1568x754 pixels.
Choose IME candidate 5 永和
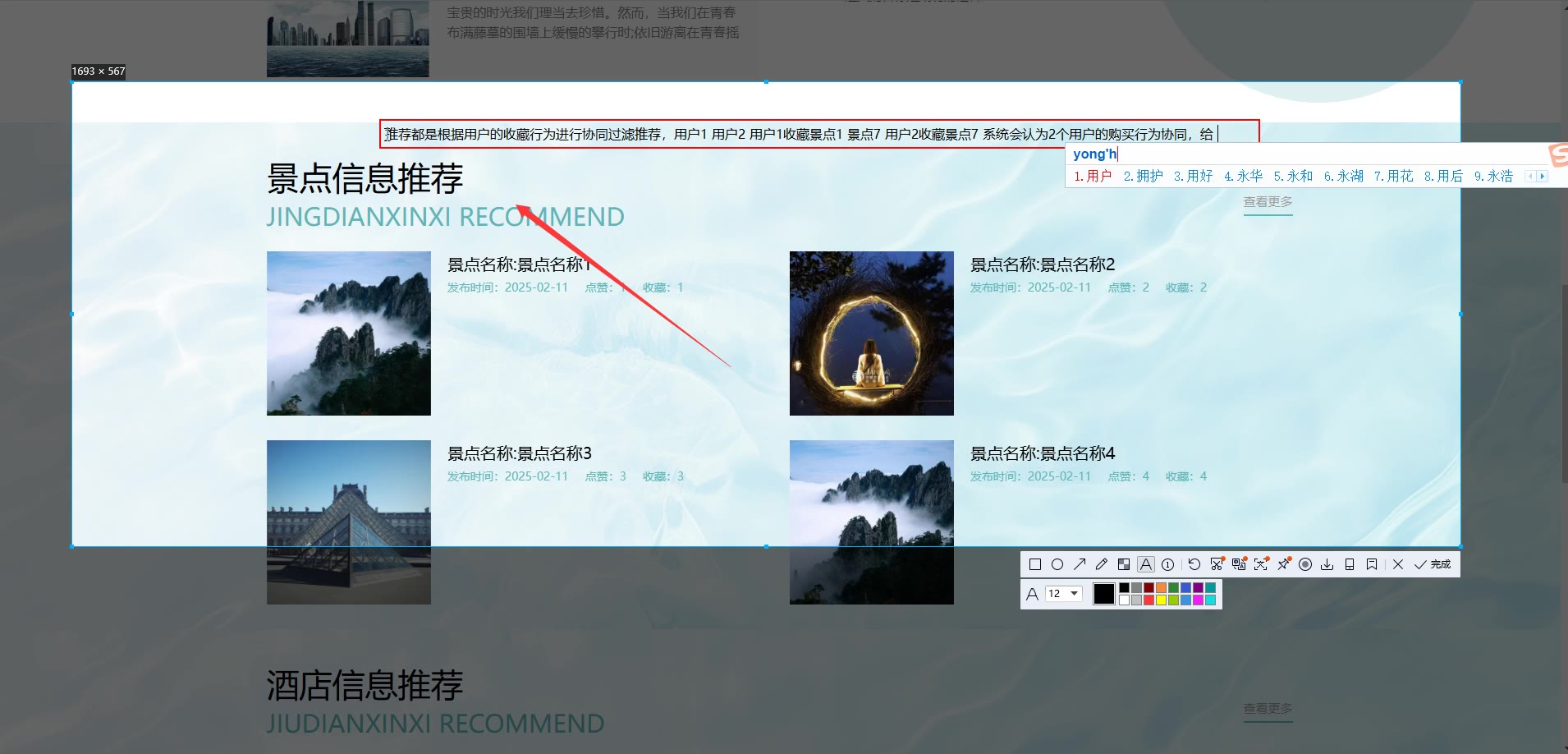tap(1294, 176)
